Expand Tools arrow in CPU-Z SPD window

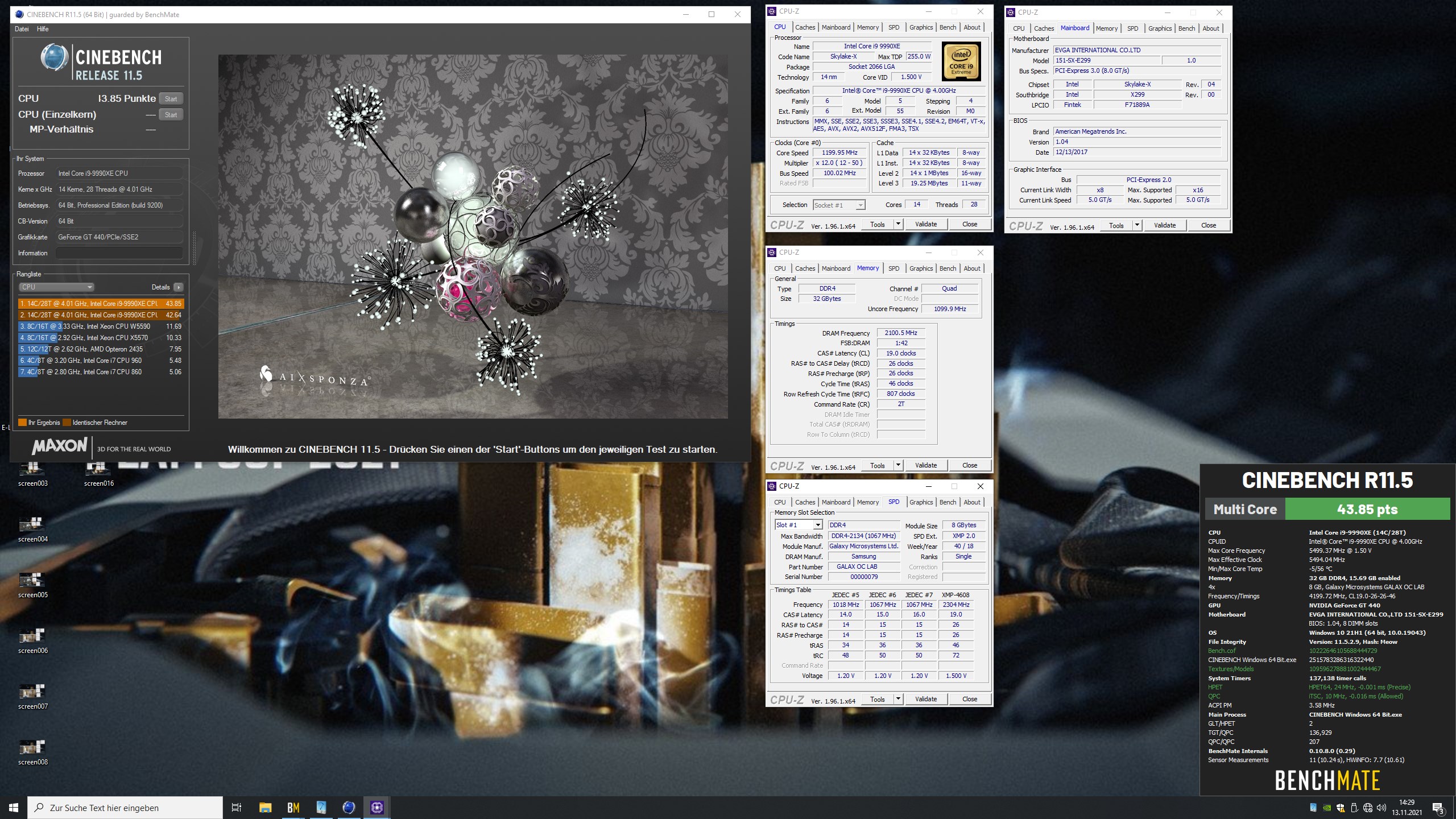pos(898,699)
